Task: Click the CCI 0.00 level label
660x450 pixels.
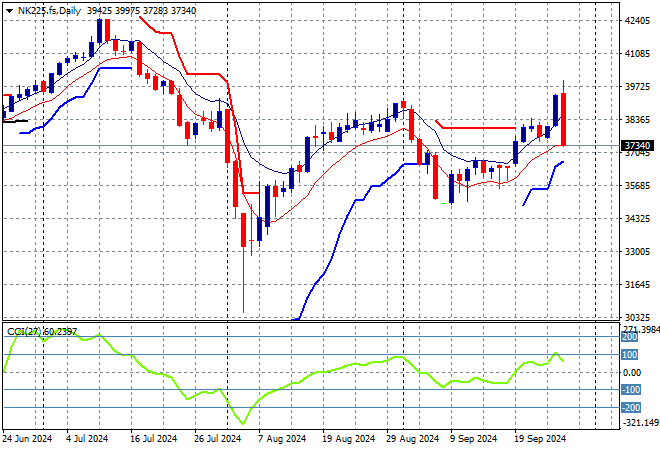Action: [x=632, y=373]
